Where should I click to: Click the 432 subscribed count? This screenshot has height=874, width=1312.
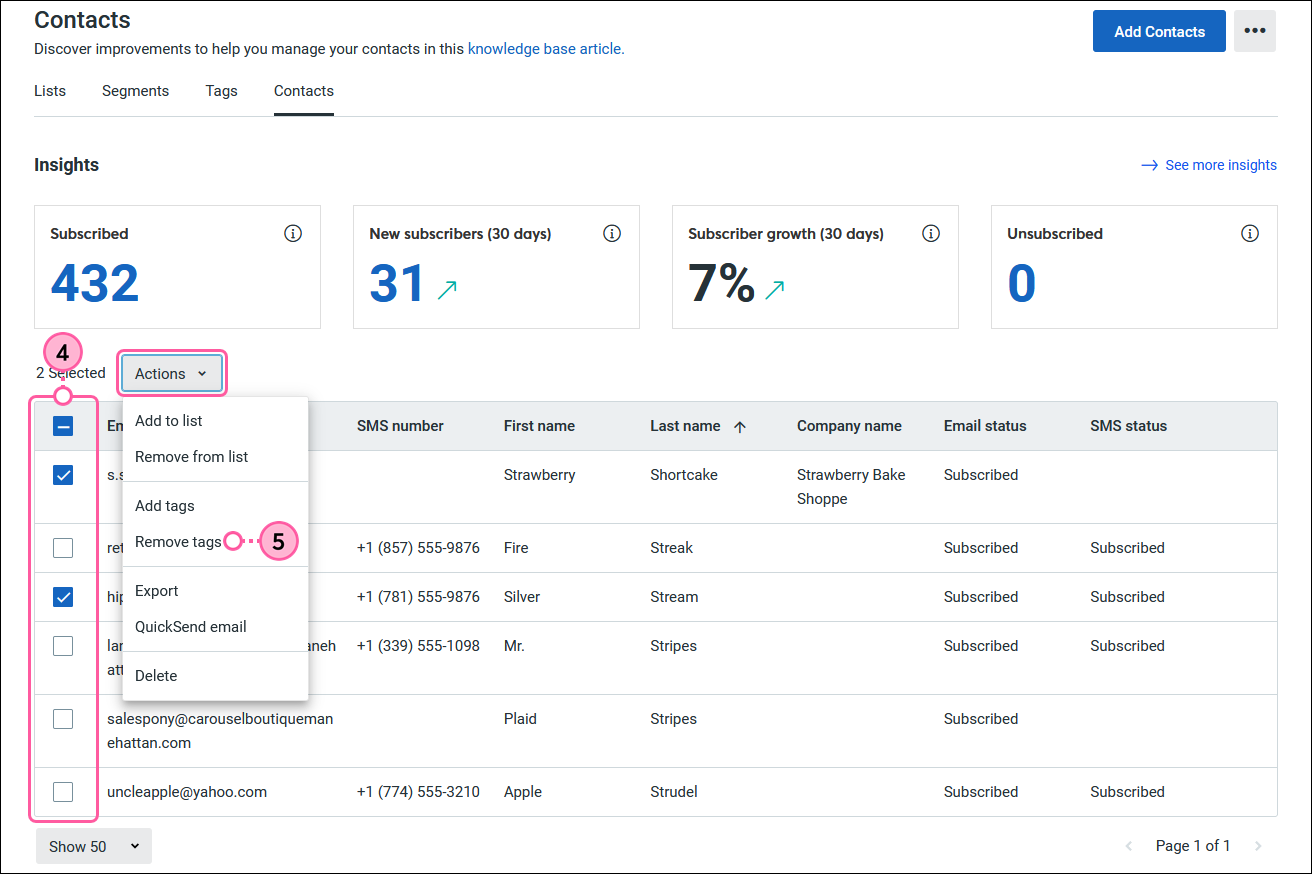point(95,283)
